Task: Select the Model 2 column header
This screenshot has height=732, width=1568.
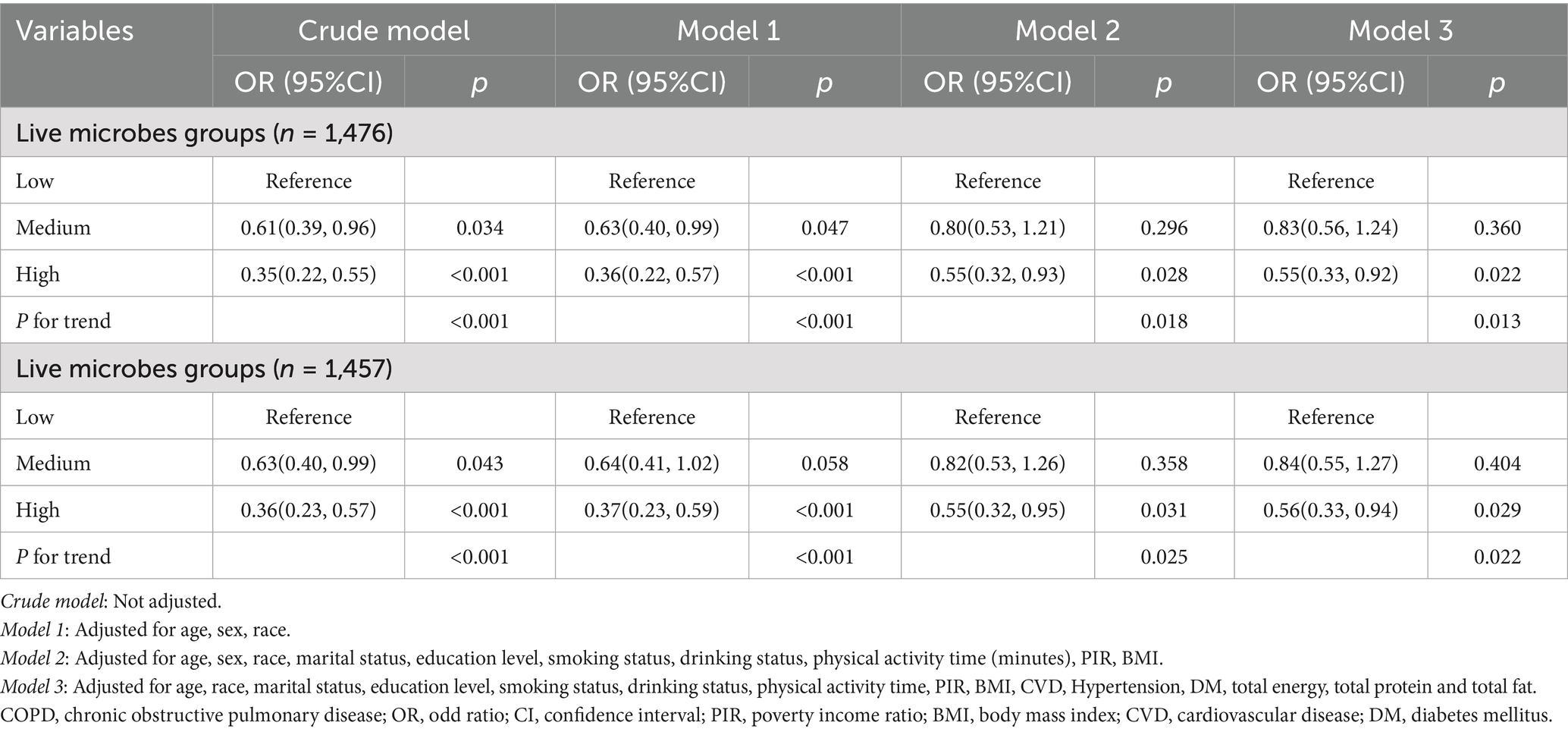Action: coord(1067,31)
